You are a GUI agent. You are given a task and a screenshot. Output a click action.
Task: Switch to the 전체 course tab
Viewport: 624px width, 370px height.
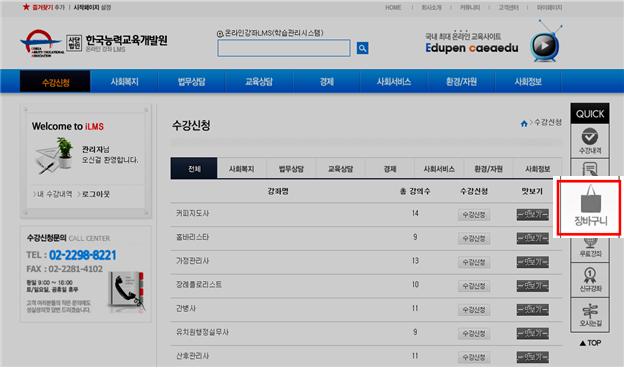pyautogui.click(x=194, y=168)
